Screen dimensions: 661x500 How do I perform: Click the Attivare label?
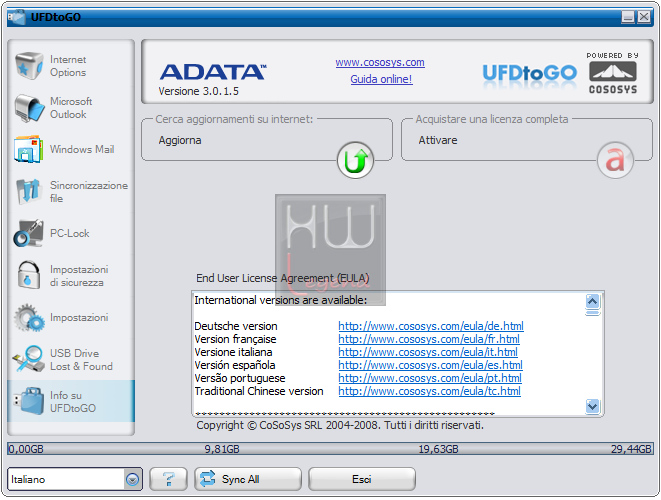(438, 140)
